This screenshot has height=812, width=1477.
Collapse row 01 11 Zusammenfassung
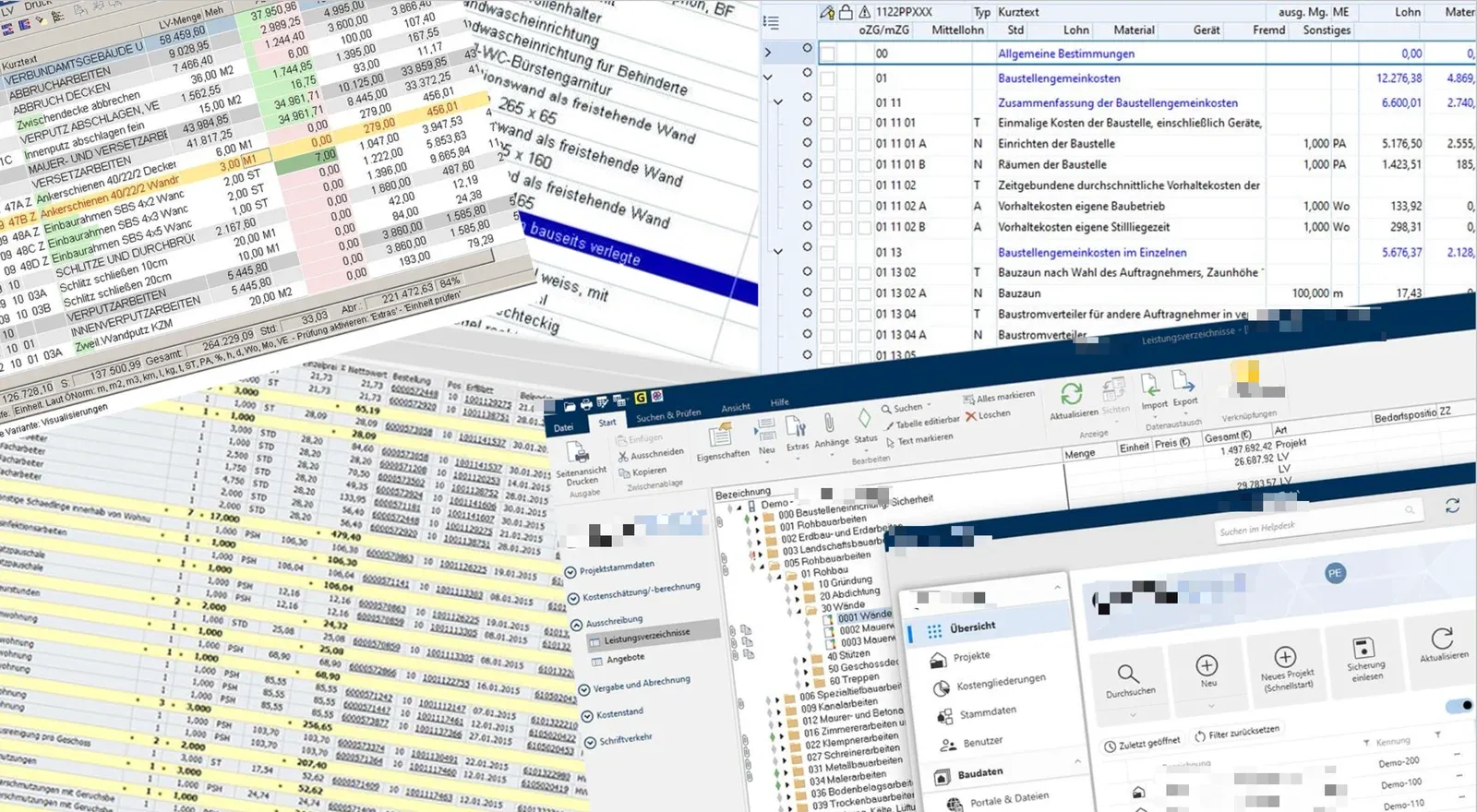778,102
